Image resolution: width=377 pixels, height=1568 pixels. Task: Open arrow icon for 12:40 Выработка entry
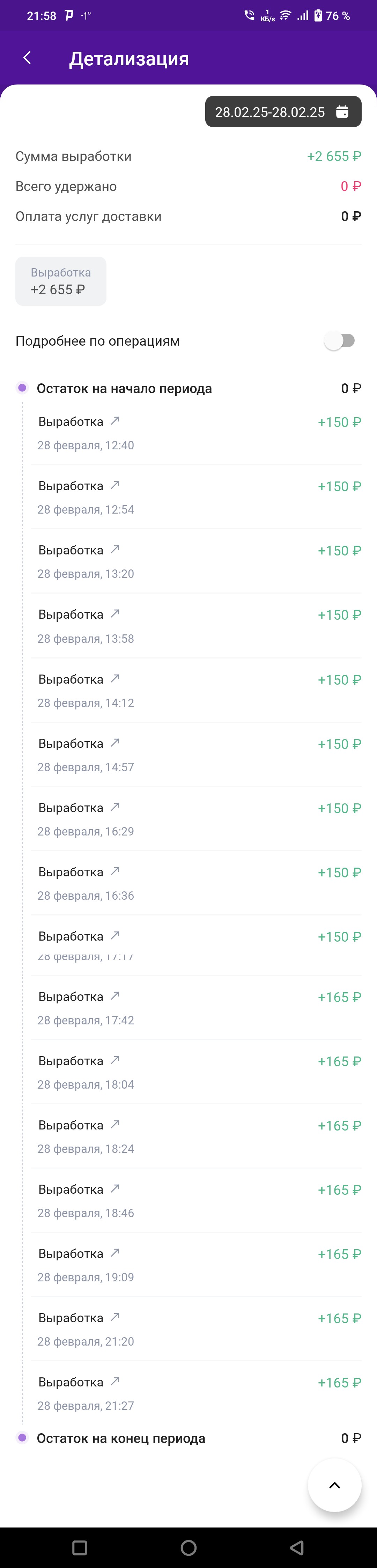(x=114, y=421)
